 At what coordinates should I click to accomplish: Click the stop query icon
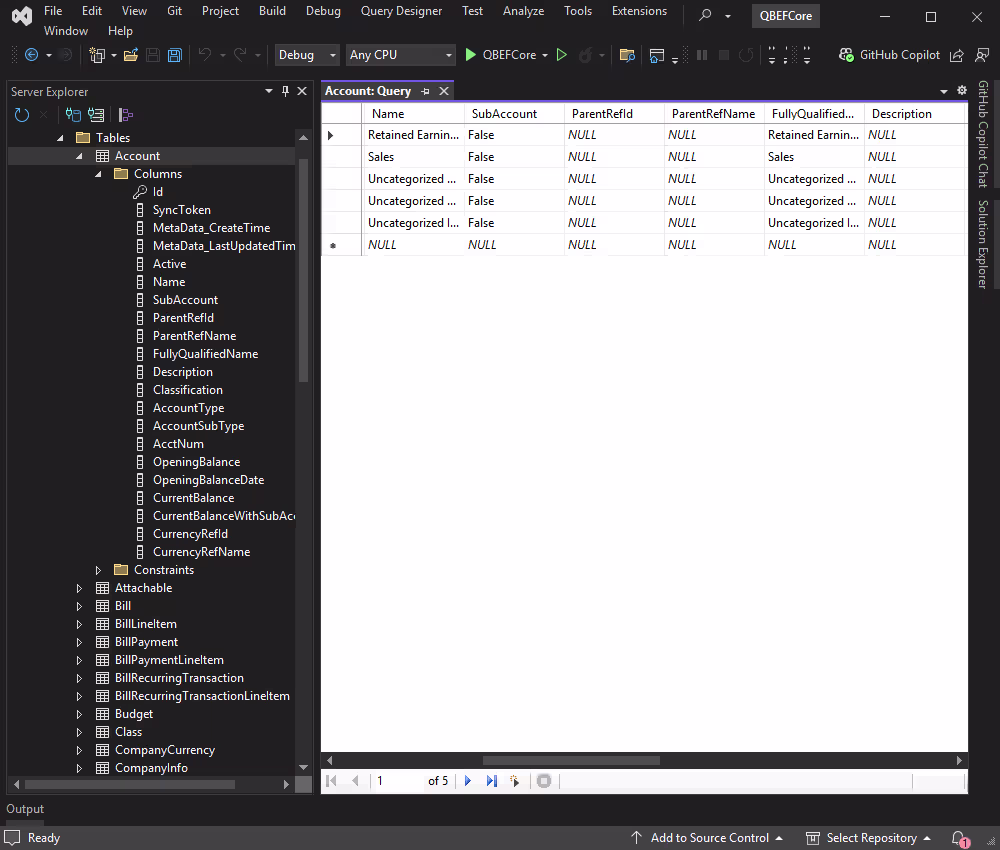[x=543, y=780]
